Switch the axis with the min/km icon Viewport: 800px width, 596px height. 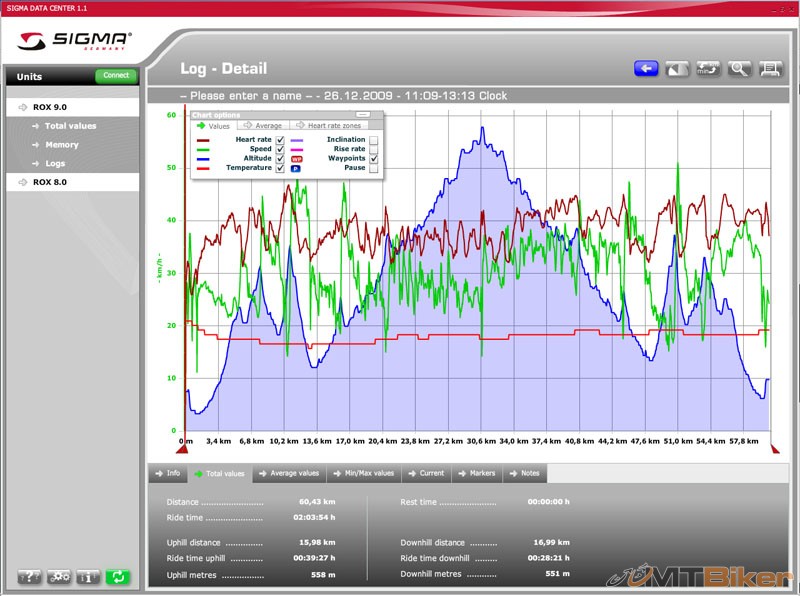click(x=708, y=69)
